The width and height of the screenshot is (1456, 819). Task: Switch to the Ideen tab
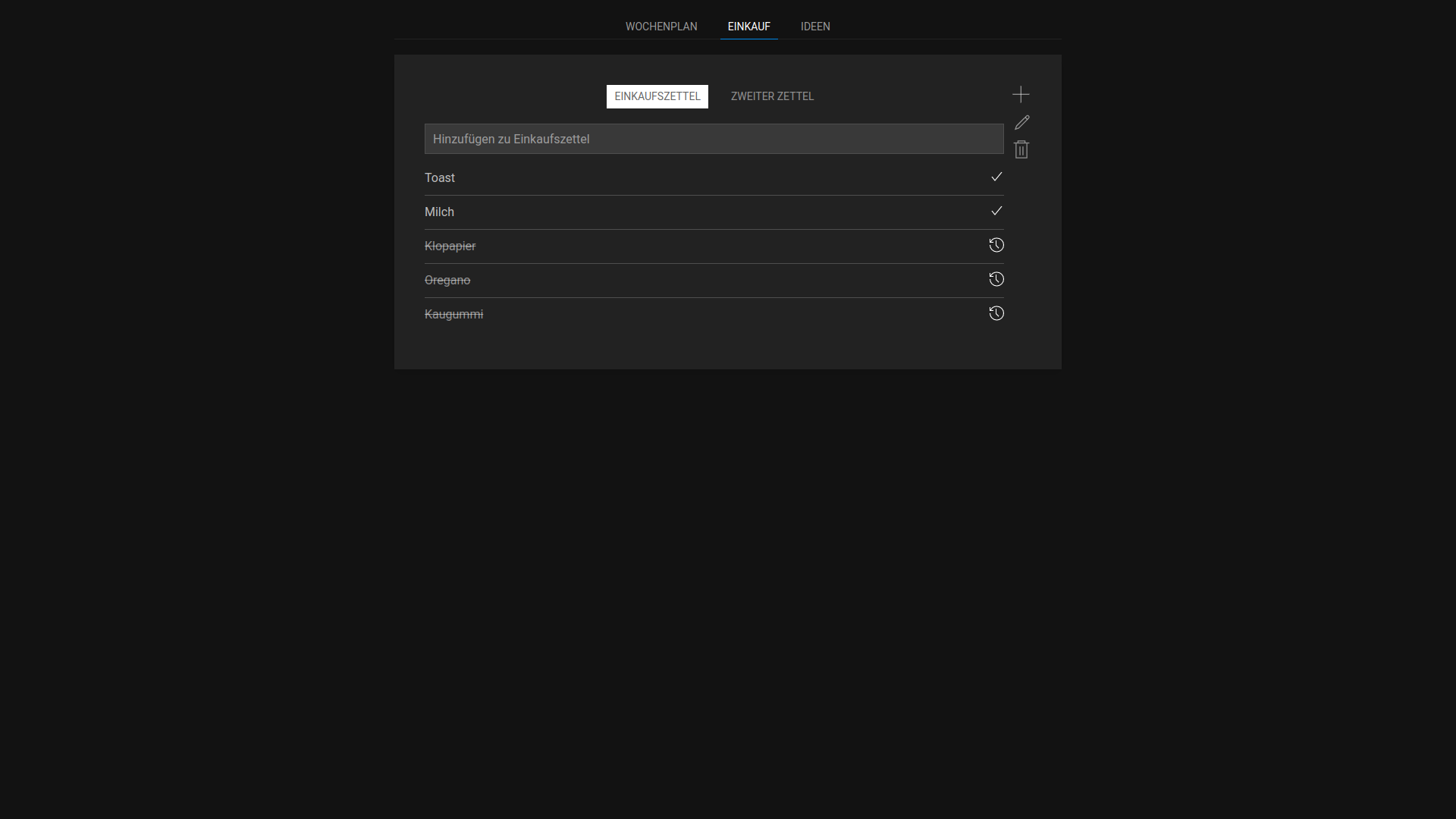815,27
